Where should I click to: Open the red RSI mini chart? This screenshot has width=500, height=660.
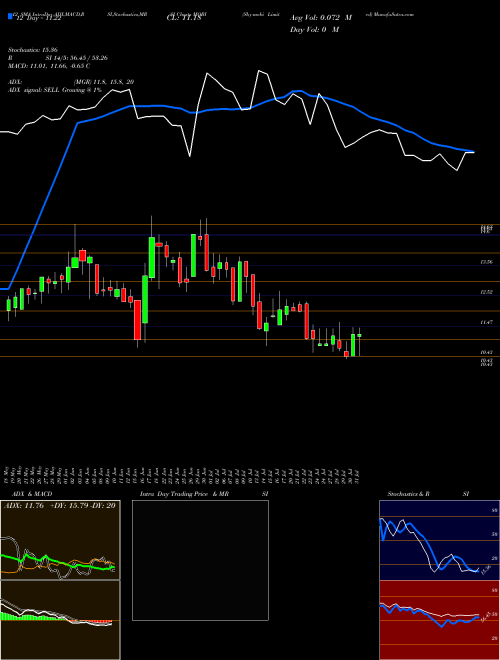439,620
